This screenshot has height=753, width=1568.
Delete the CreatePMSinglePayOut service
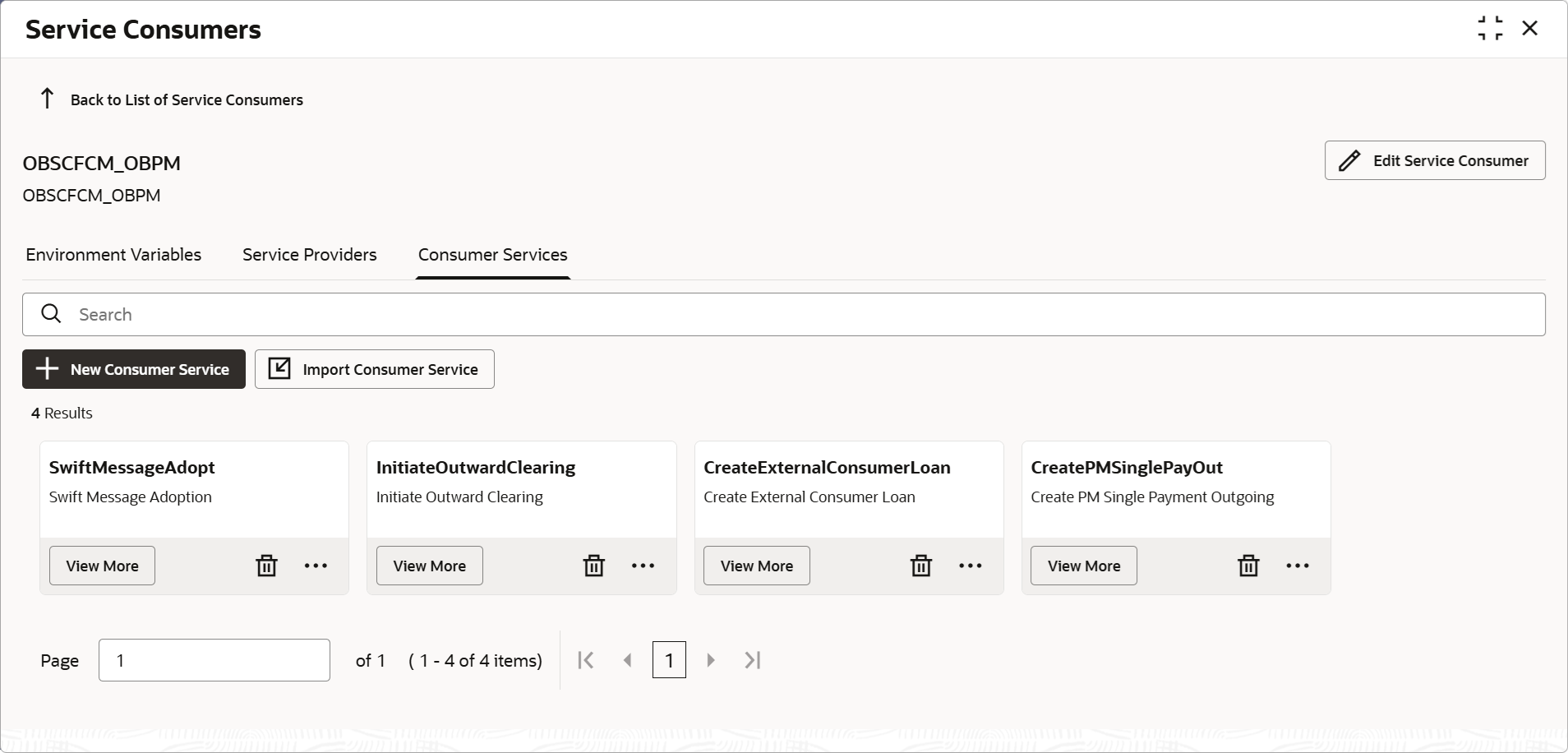pos(1248,566)
